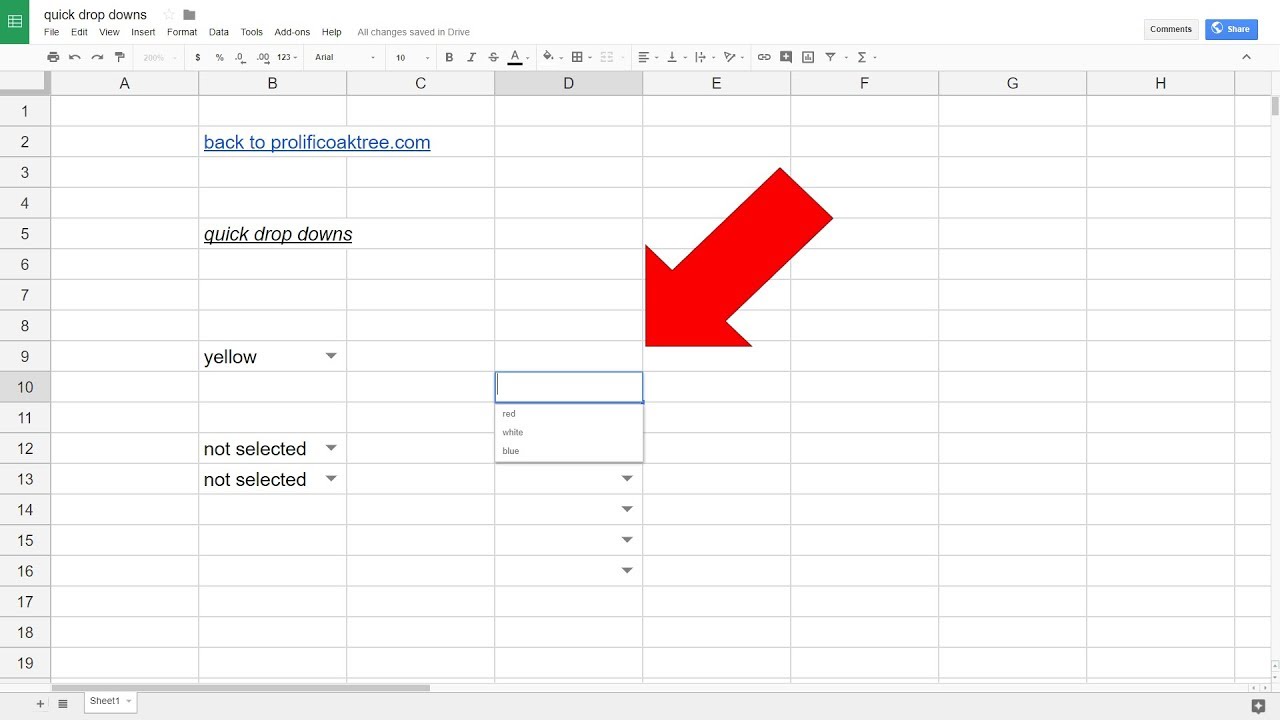Format selection as currency

[197, 57]
